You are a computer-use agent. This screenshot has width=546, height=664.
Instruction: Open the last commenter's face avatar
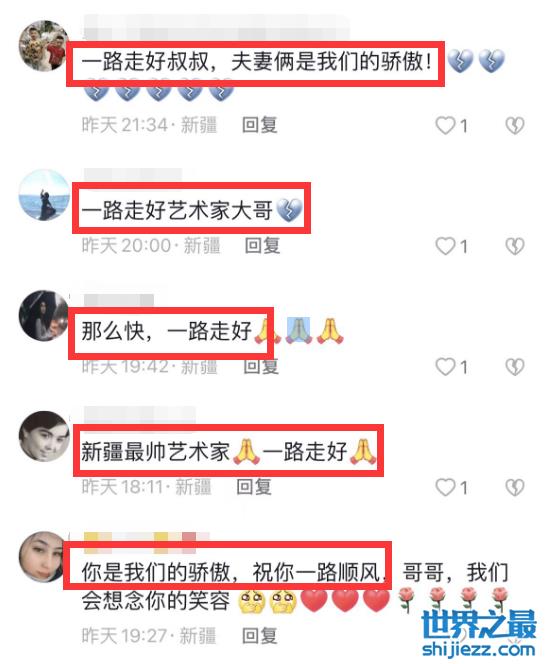click(x=42, y=557)
